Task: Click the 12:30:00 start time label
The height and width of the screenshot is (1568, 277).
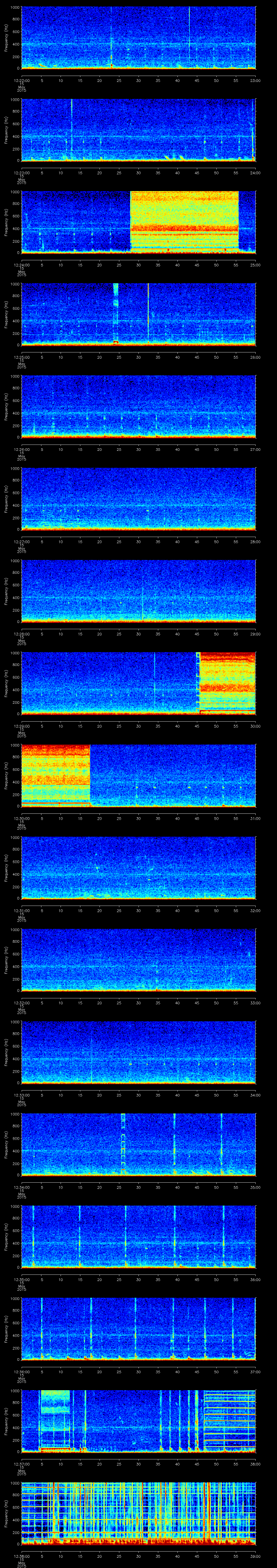Action: [x=22, y=818]
